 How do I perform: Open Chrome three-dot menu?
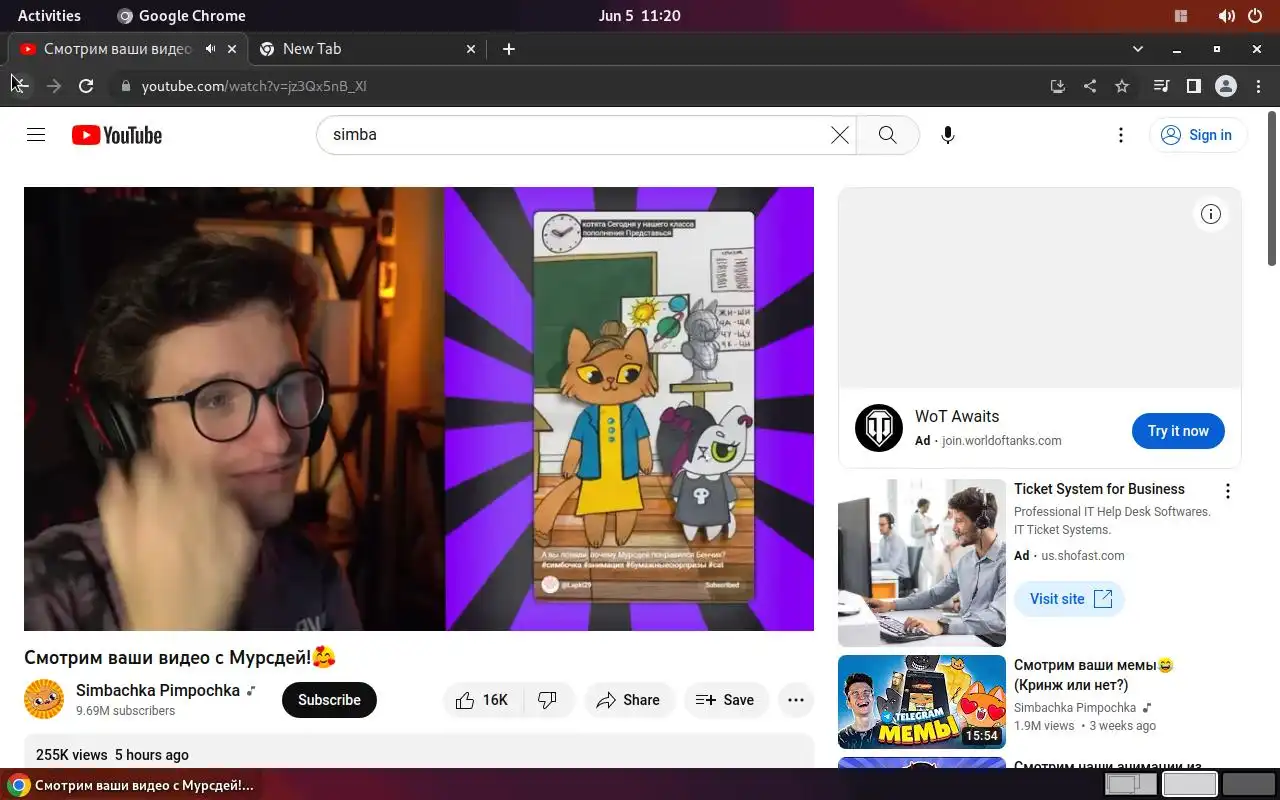[x=1258, y=86]
